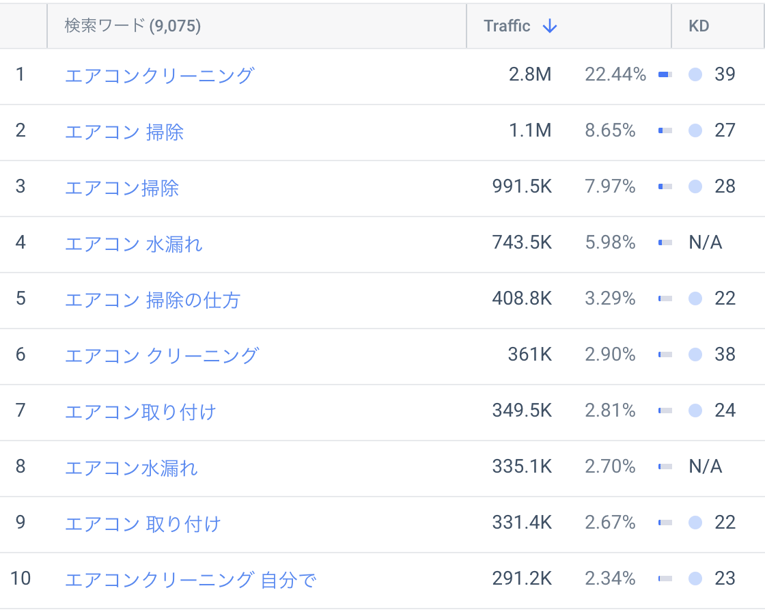Open the エアコンクリーニング 自分で keyword
Viewport: 765px width, 612px height.
tap(190, 579)
